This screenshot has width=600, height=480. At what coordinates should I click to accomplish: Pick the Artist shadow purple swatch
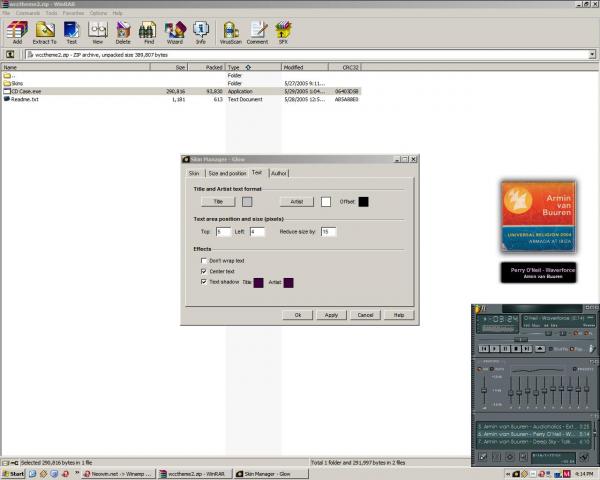(289, 282)
